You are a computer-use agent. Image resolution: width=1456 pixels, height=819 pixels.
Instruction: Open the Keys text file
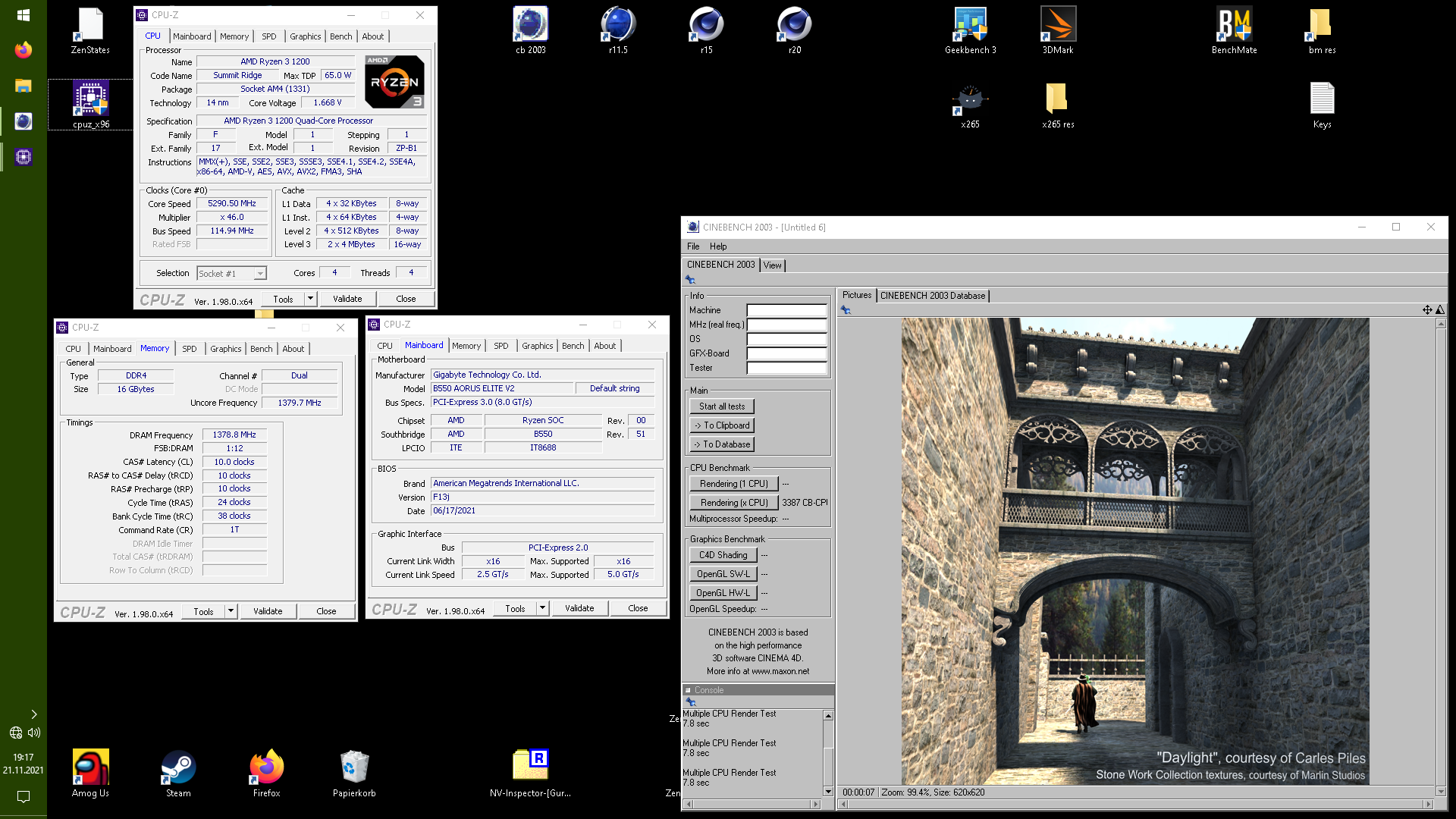(x=1322, y=105)
